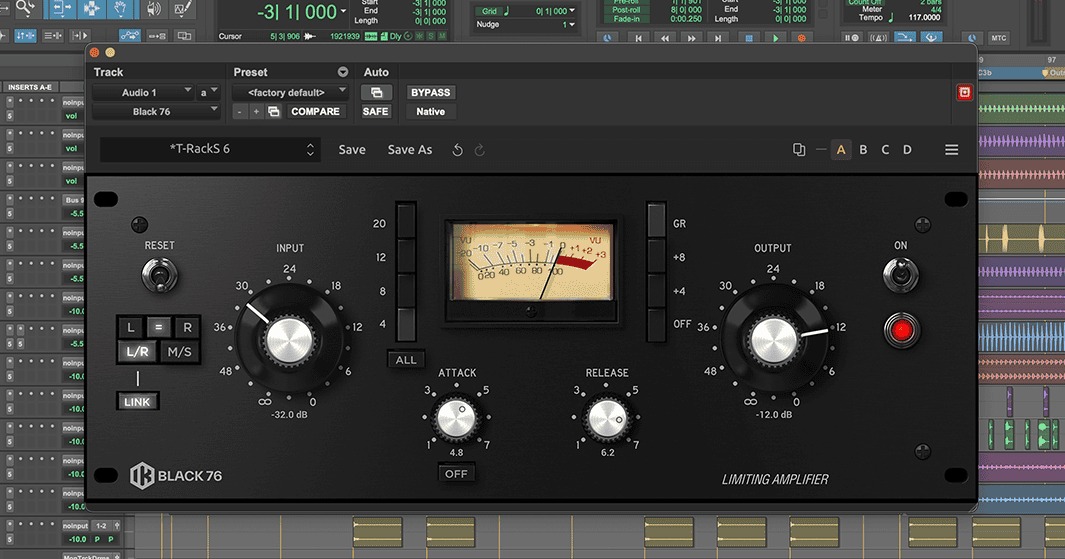
Task: Click the redo arrow in T-RackS toolbar
Action: point(480,150)
